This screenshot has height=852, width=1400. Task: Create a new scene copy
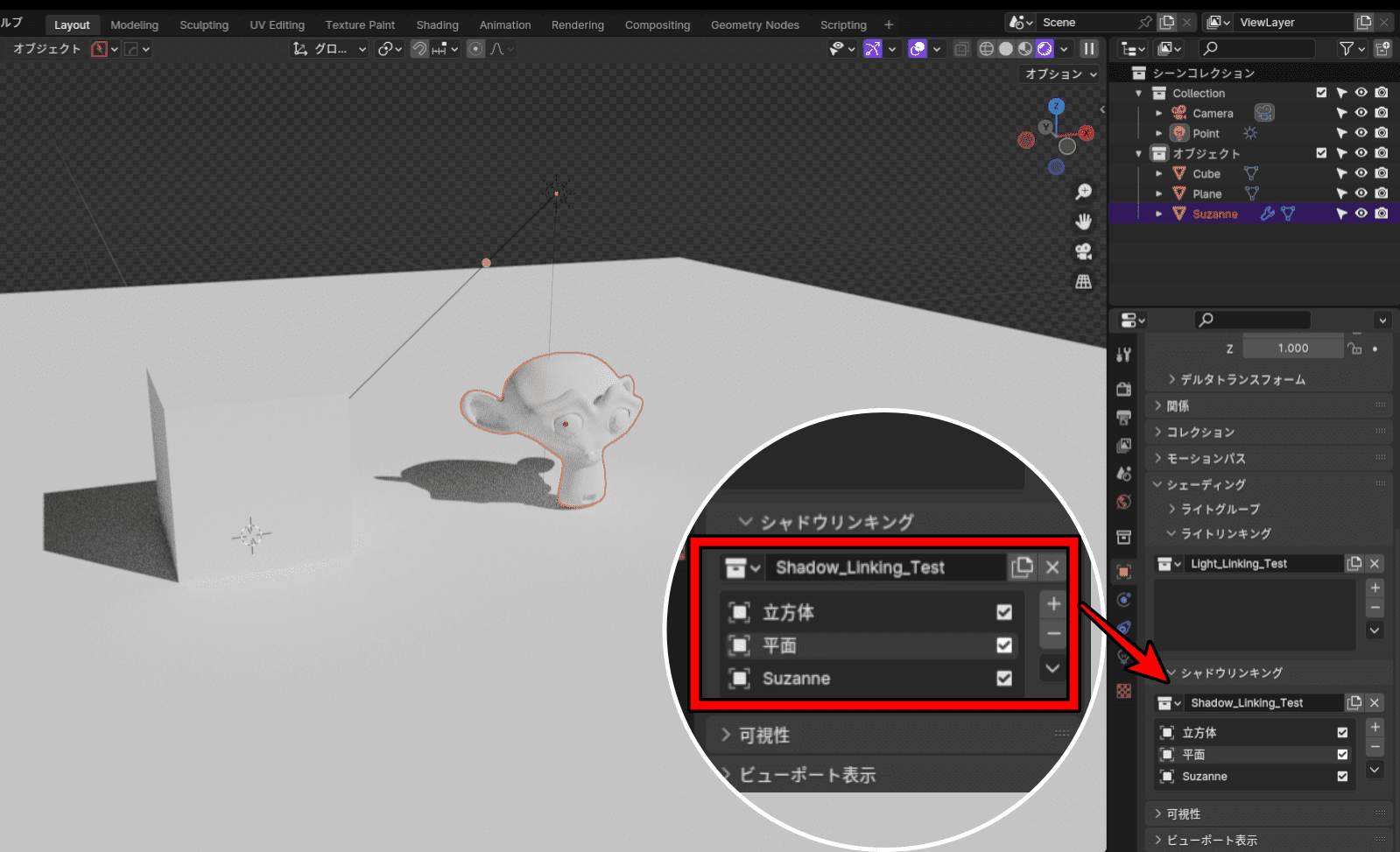1167,22
